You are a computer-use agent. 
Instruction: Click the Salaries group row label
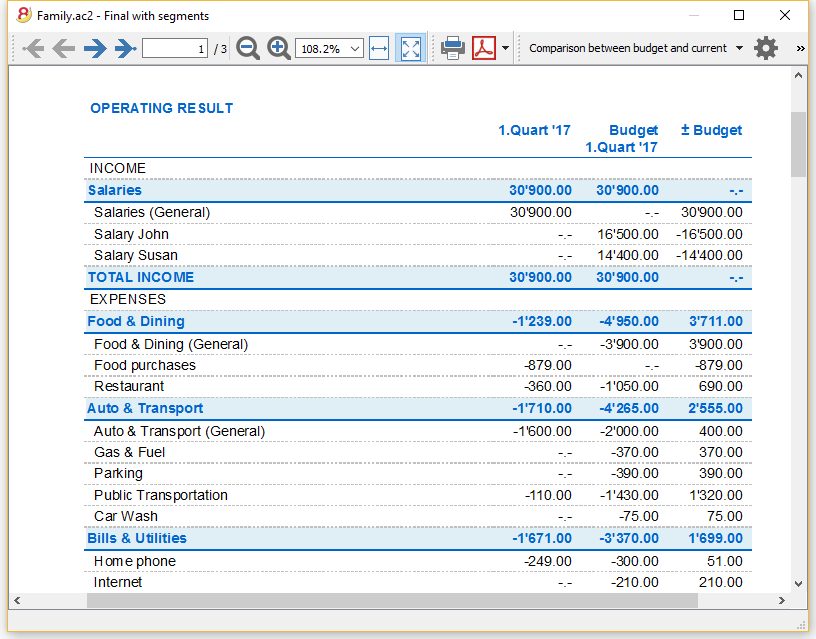click(114, 190)
